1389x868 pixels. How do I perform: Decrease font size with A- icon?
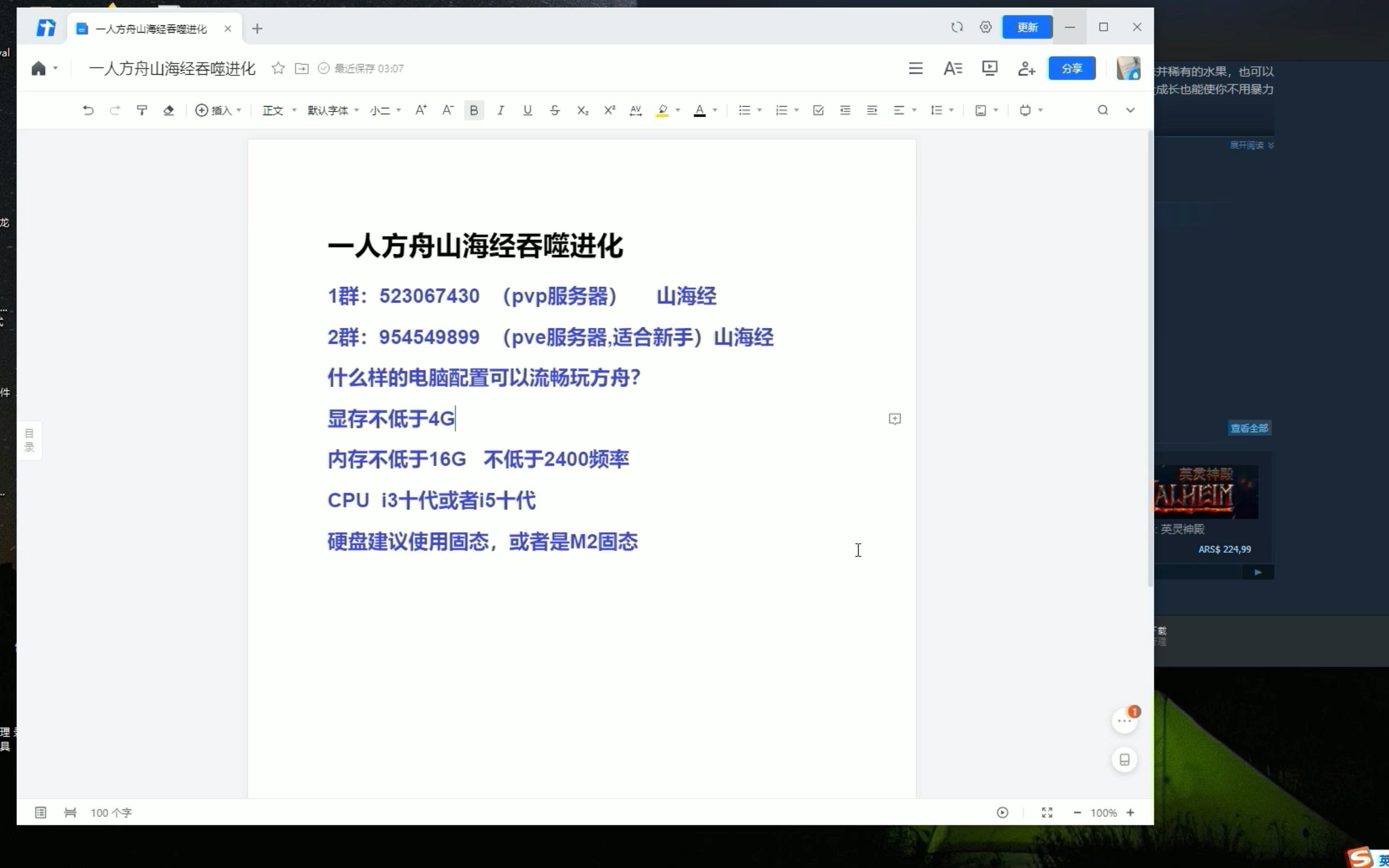tap(447, 110)
